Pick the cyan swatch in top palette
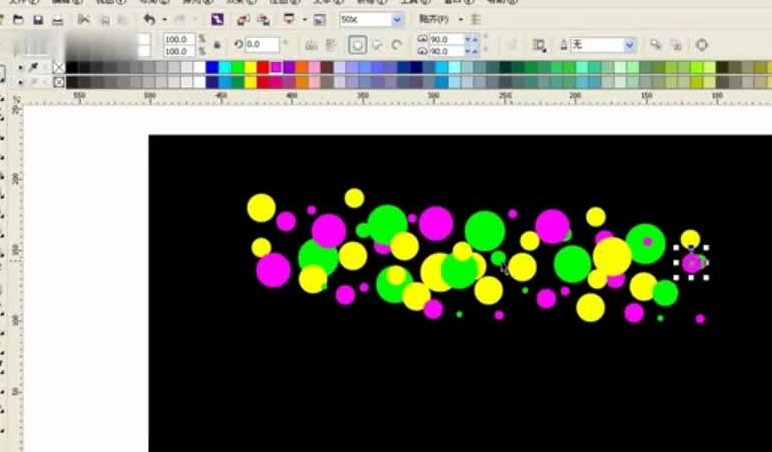The image size is (772, 452). [225, 67]
